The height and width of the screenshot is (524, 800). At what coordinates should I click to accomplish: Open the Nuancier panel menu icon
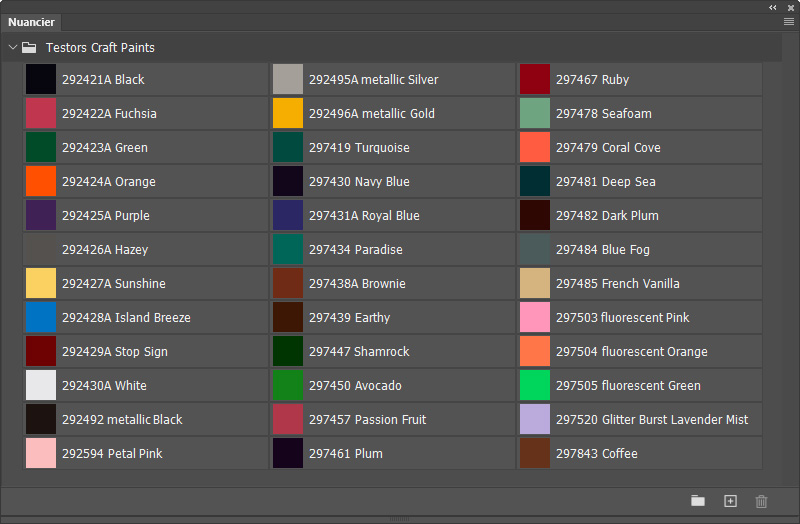(x=789, y=21)
